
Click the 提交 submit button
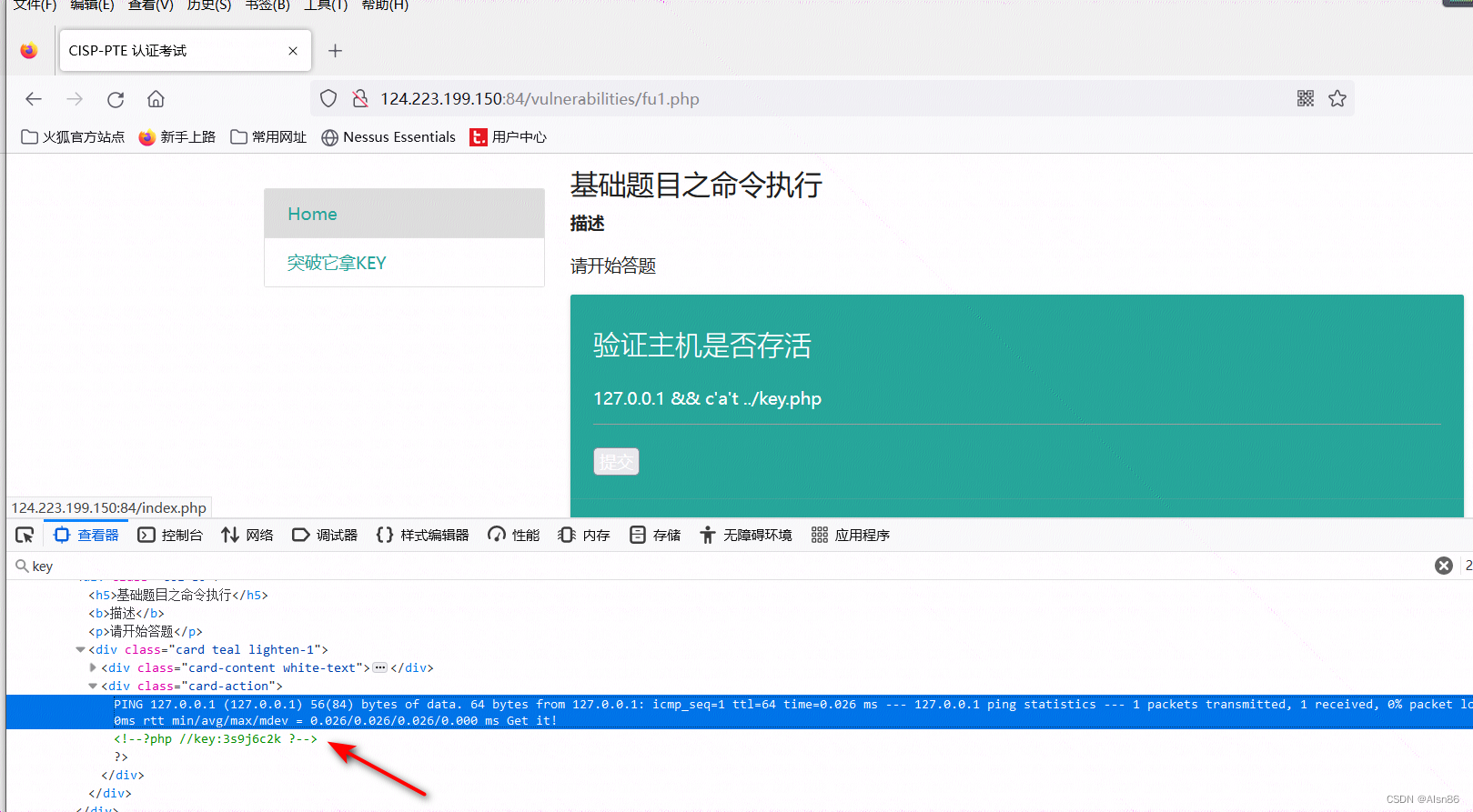[x=616, y=462]
